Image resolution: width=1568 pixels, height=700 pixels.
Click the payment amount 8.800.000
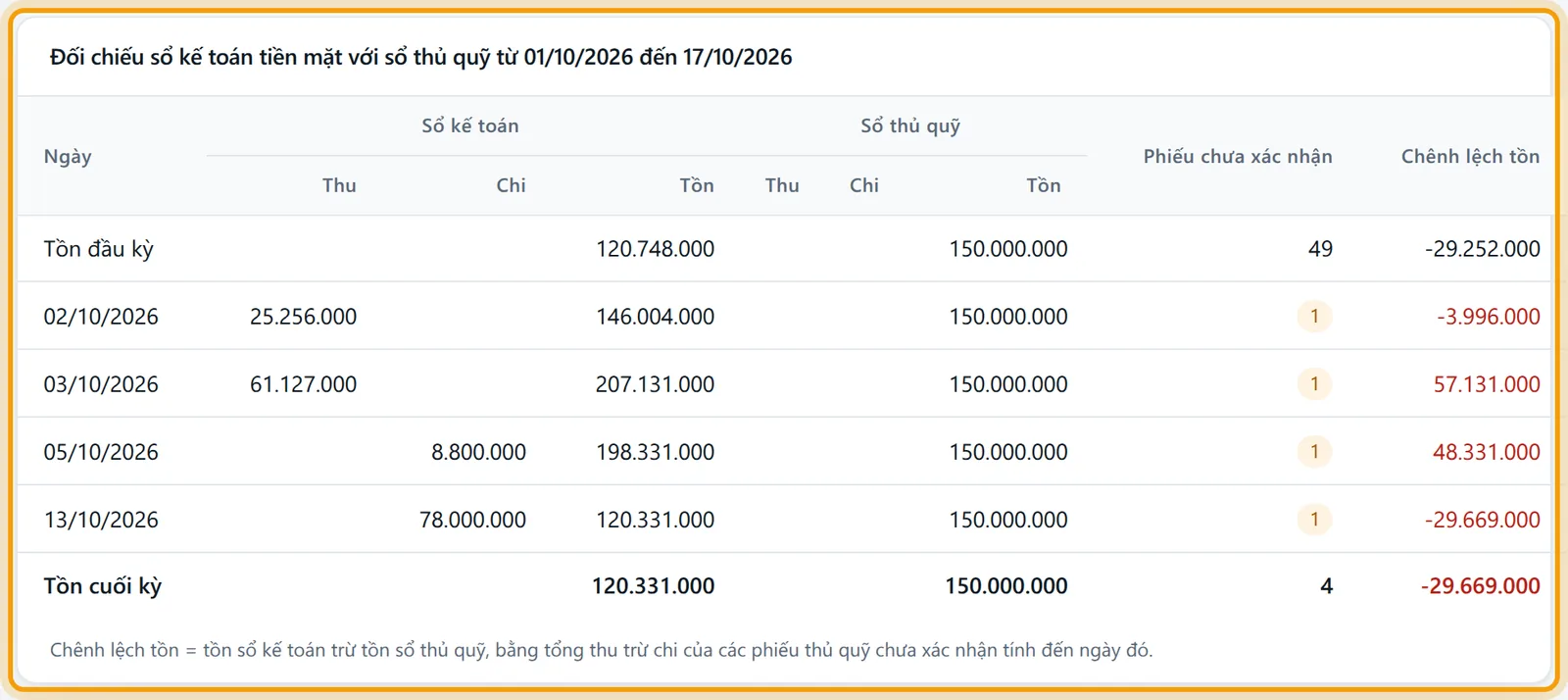tap(478, 452)
